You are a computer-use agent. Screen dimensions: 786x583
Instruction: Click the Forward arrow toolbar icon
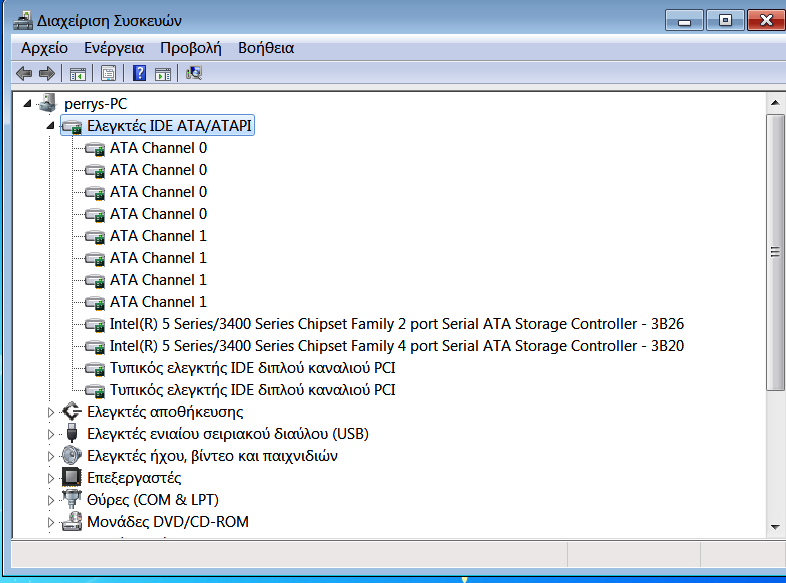point(47,74)
